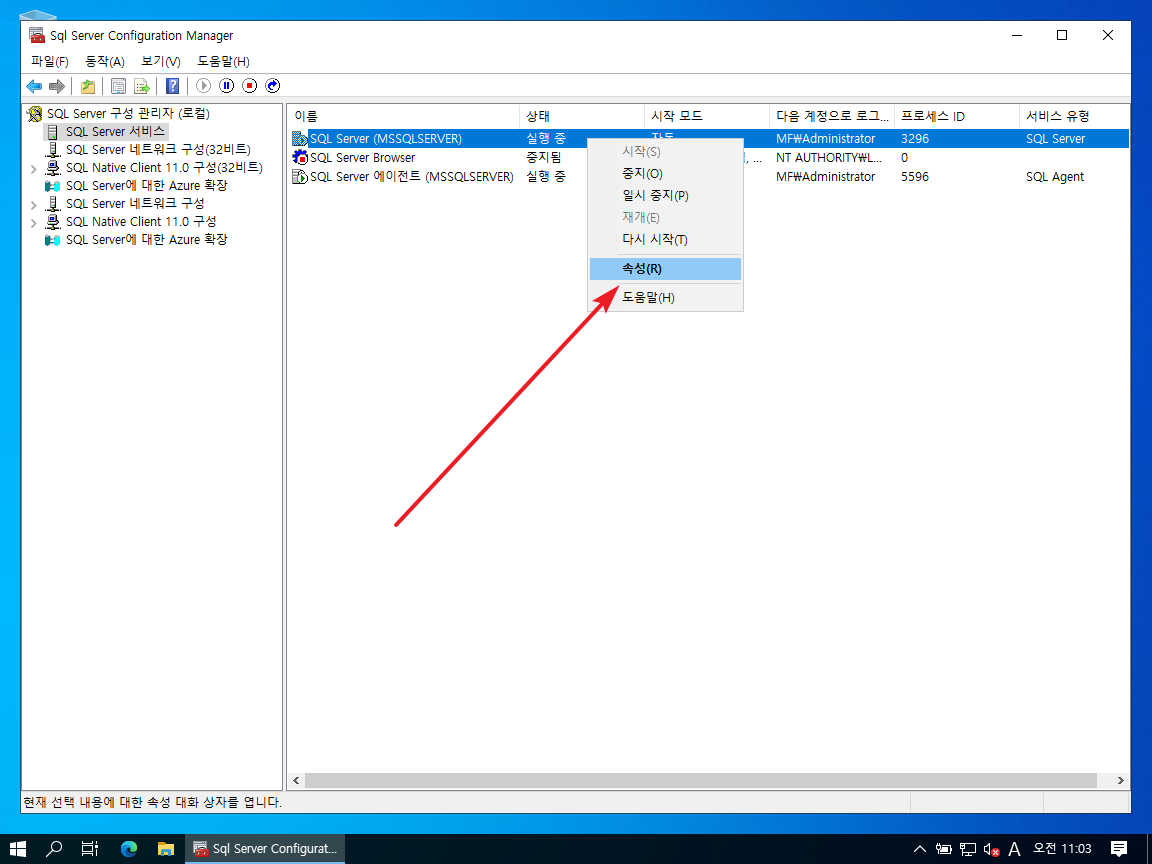Open Microsoft Edge from the taskbar
Screen dimensions: 1152x864
click(x=129, y=848)
